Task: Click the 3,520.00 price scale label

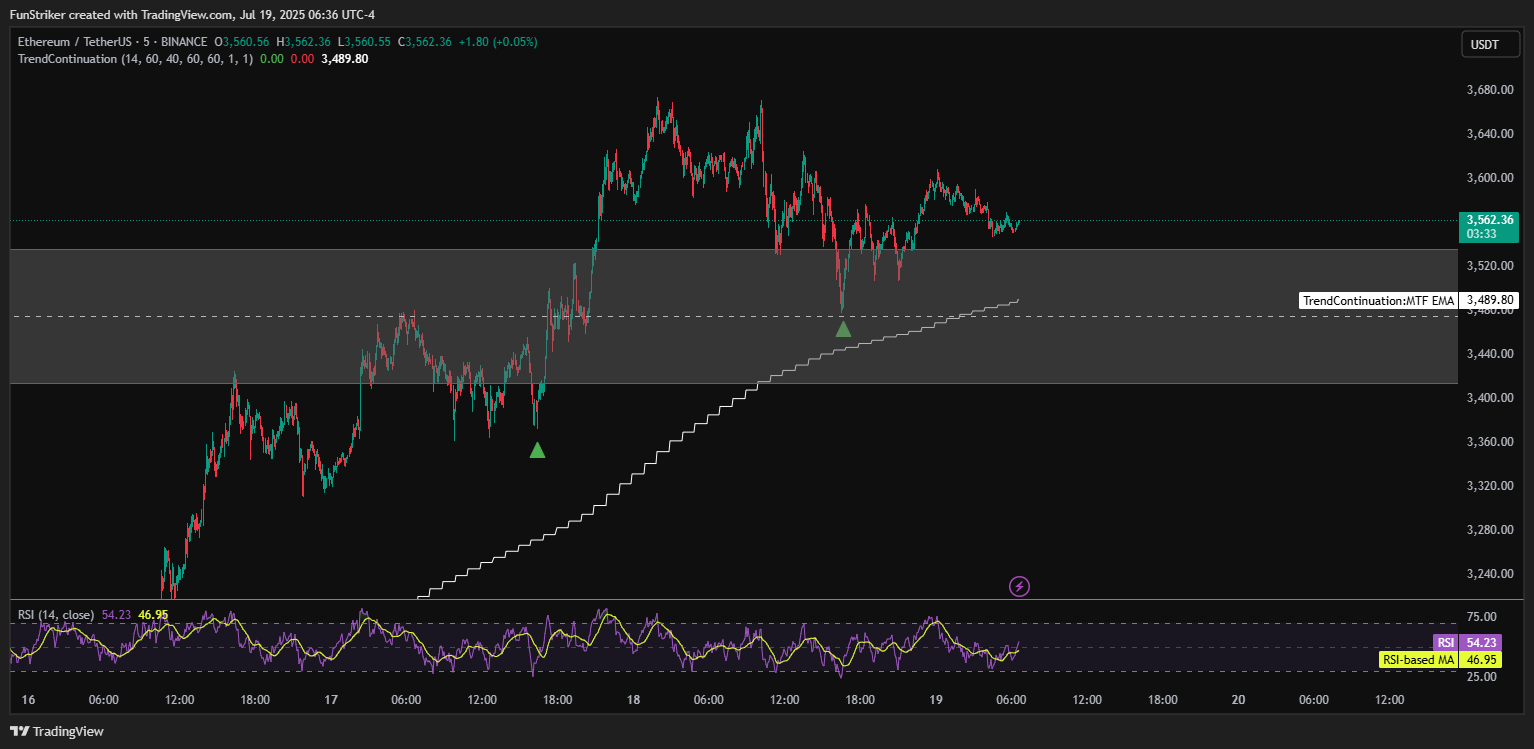Action: click(1489, 266)
